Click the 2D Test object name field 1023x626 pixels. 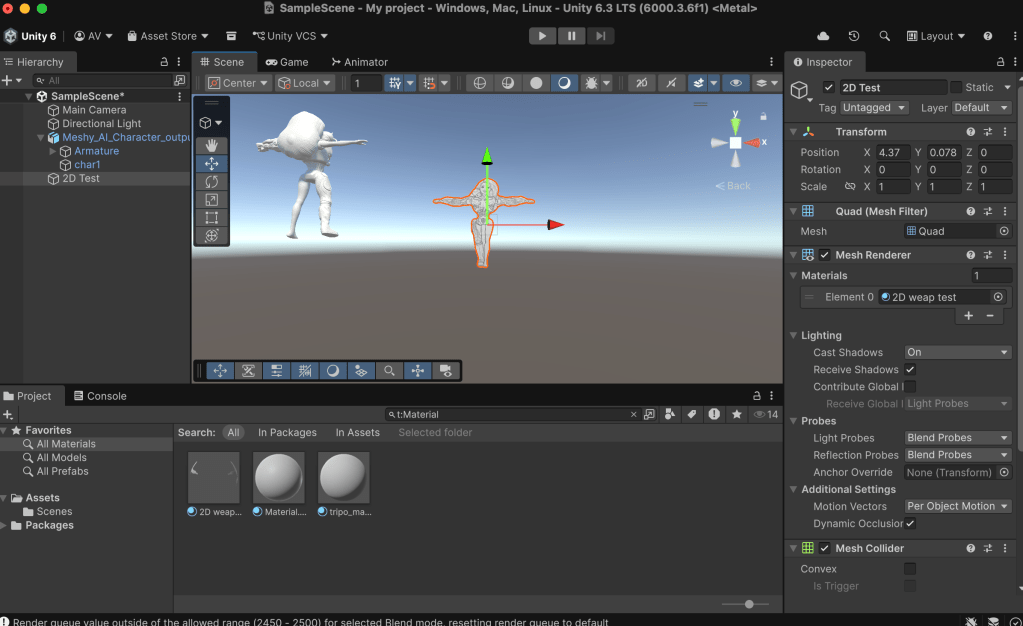(891, 88)
